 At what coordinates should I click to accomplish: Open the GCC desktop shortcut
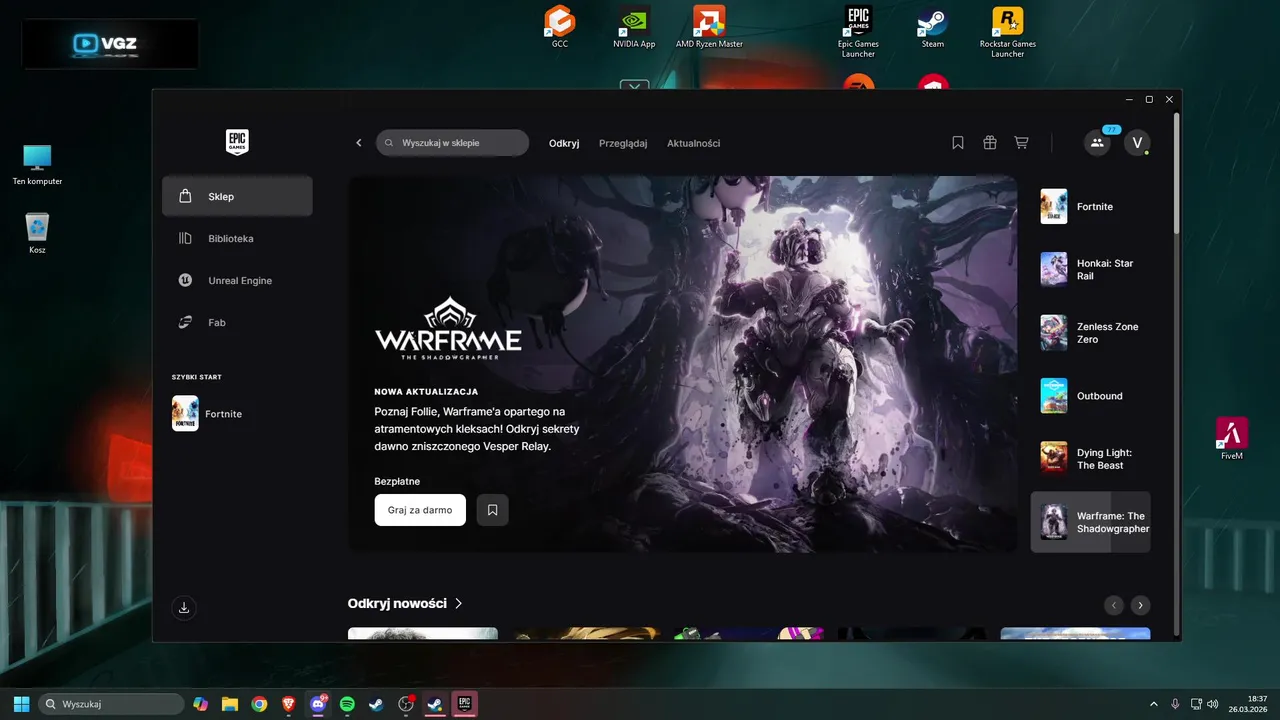[x=560, y=27]
